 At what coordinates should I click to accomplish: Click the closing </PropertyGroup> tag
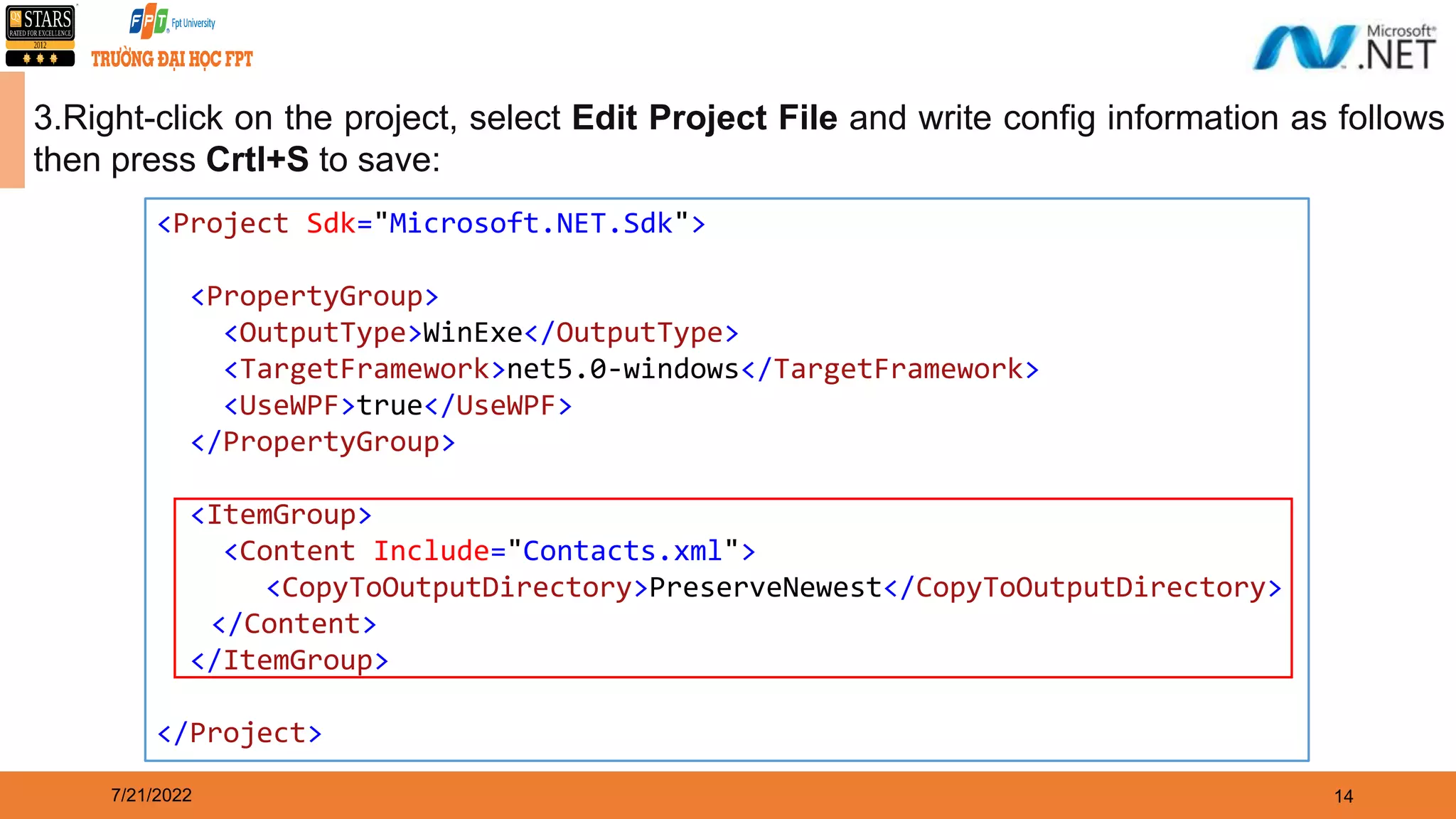tap(323, 442)
